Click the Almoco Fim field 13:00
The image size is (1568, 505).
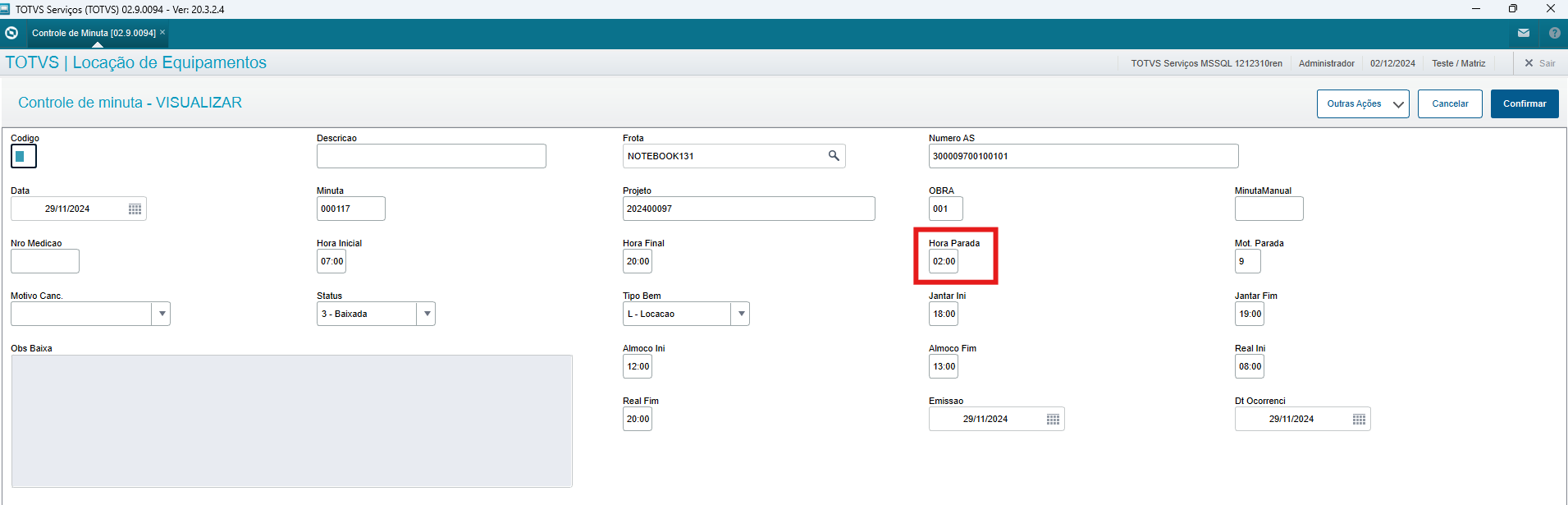point(944,366)
